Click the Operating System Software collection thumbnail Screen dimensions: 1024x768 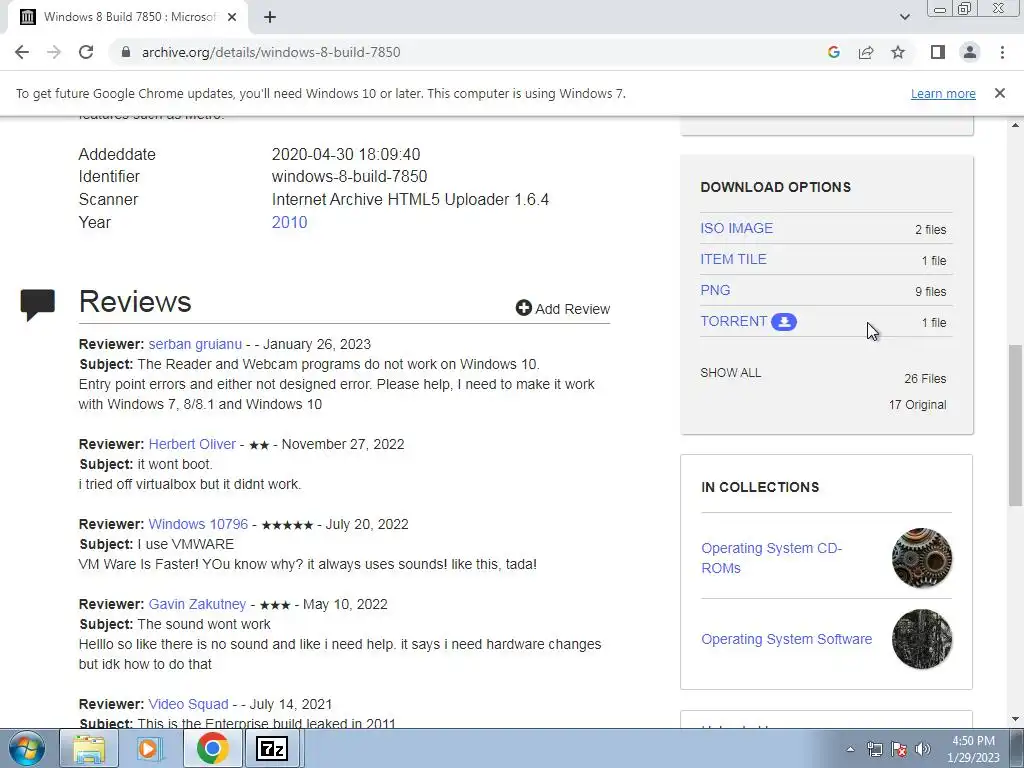922,639
